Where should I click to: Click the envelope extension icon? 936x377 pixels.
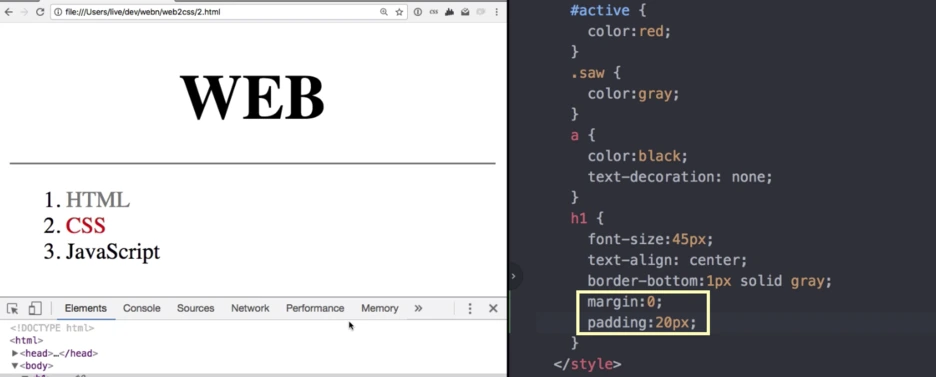[x=465, y=12]
